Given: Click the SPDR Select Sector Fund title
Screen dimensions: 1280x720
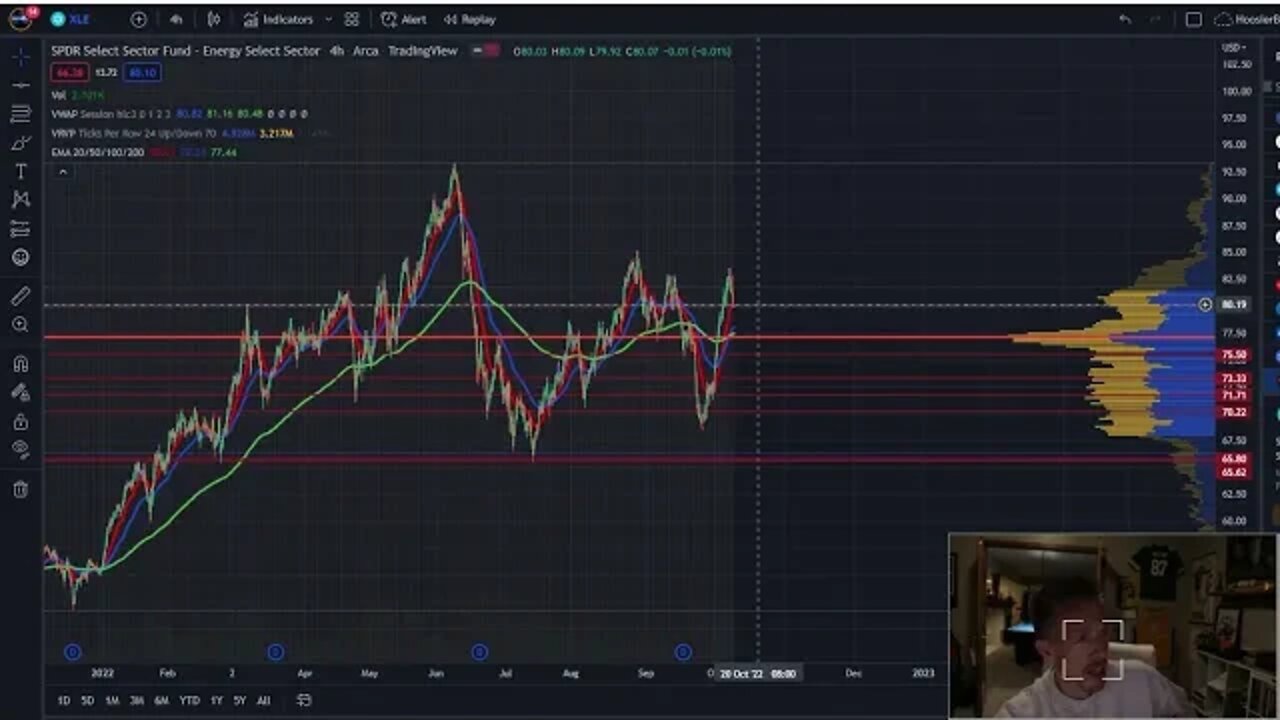Looking at the screenshot, I should 186,51.
